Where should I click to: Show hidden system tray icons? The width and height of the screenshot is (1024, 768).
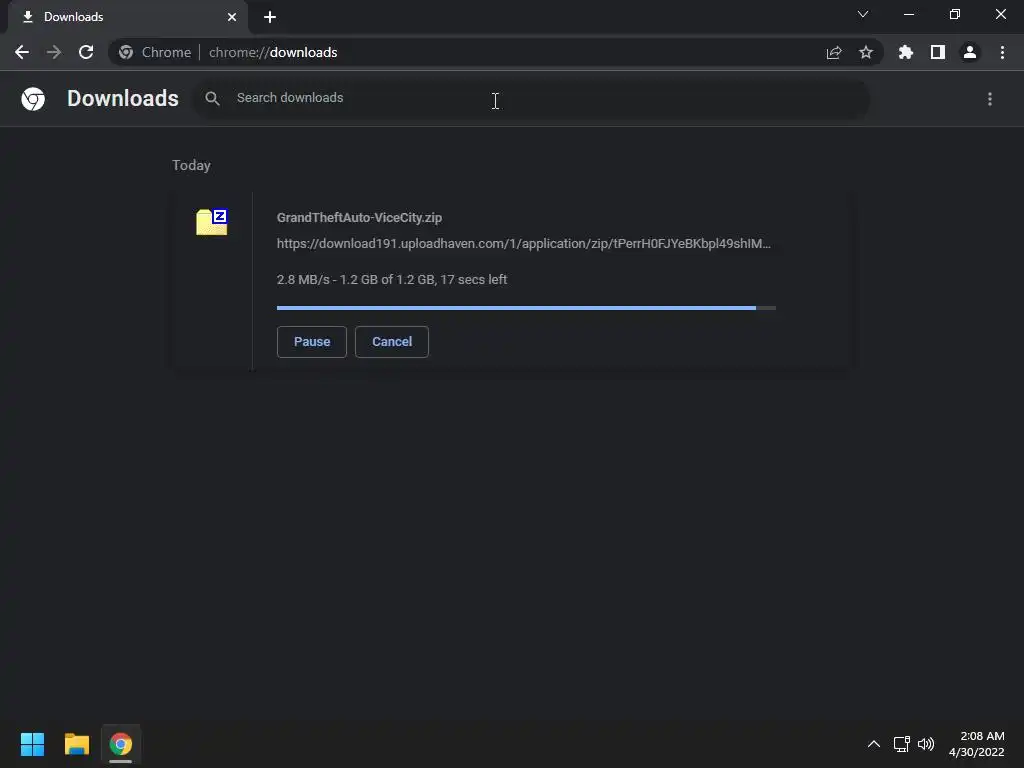(x=874, y=744)
